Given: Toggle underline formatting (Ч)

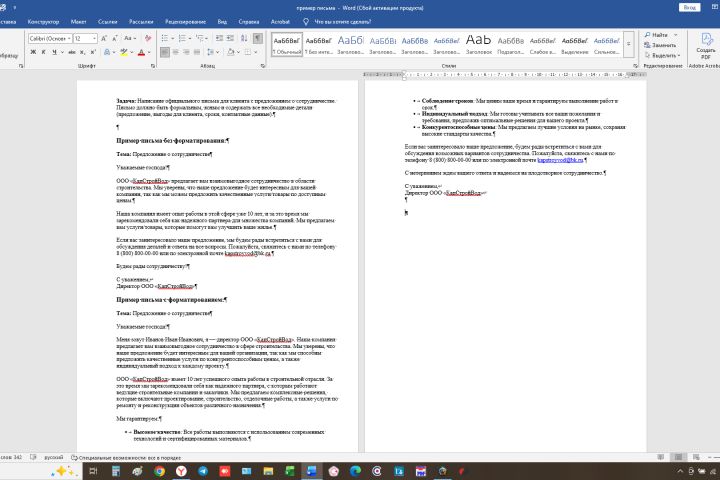Looking at the screenshot, I should pos(54,52).
